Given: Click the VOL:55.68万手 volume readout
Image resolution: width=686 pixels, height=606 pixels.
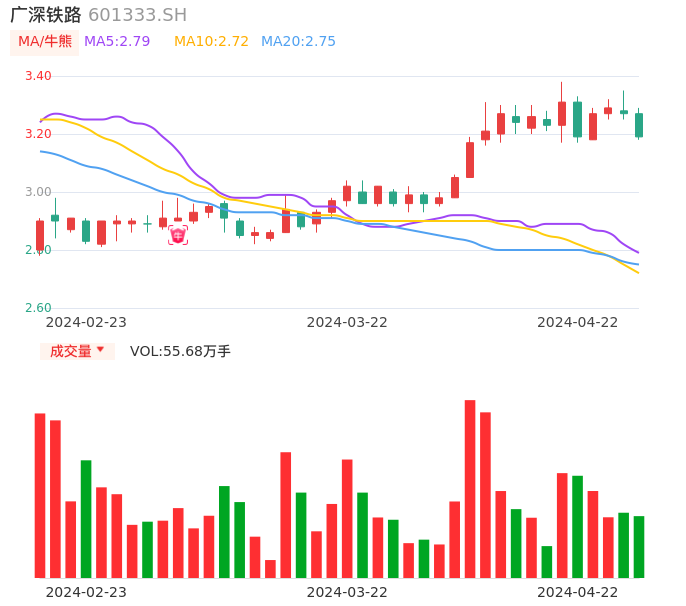Looking at the screenshot, I should pos(180,351).
